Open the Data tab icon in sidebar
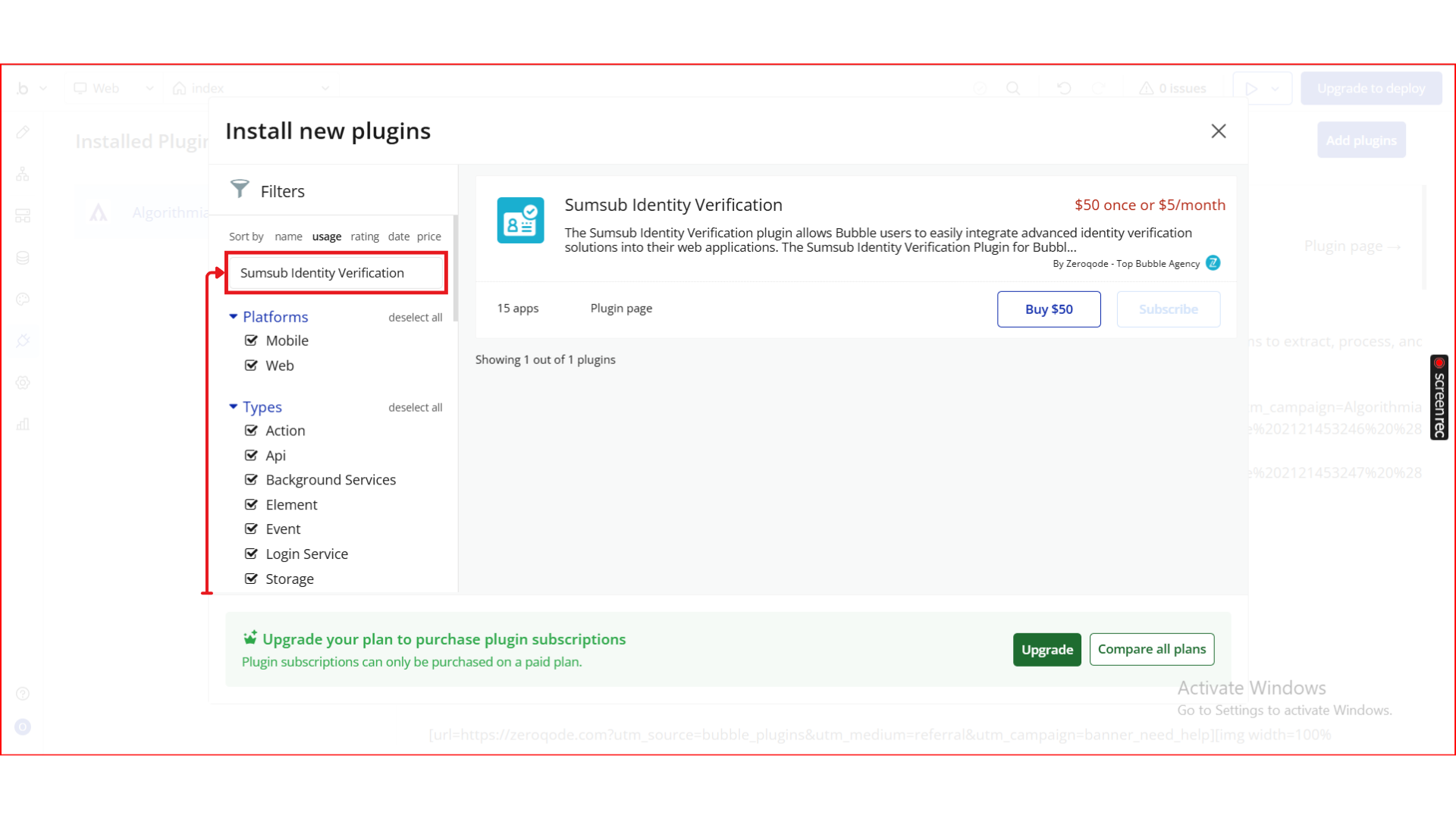 point(23,258)
